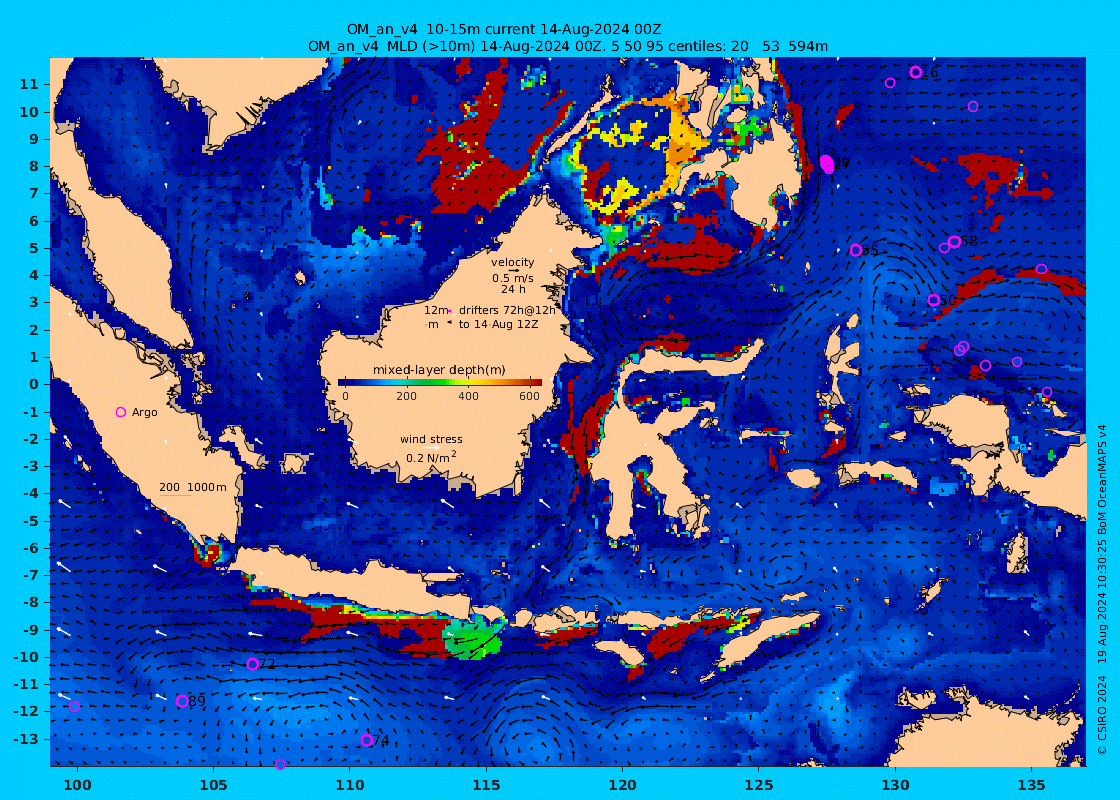This screenshot has height=800, width=1120.
Task: Click the 'wind stress' legend label
Action: point(431,439)
